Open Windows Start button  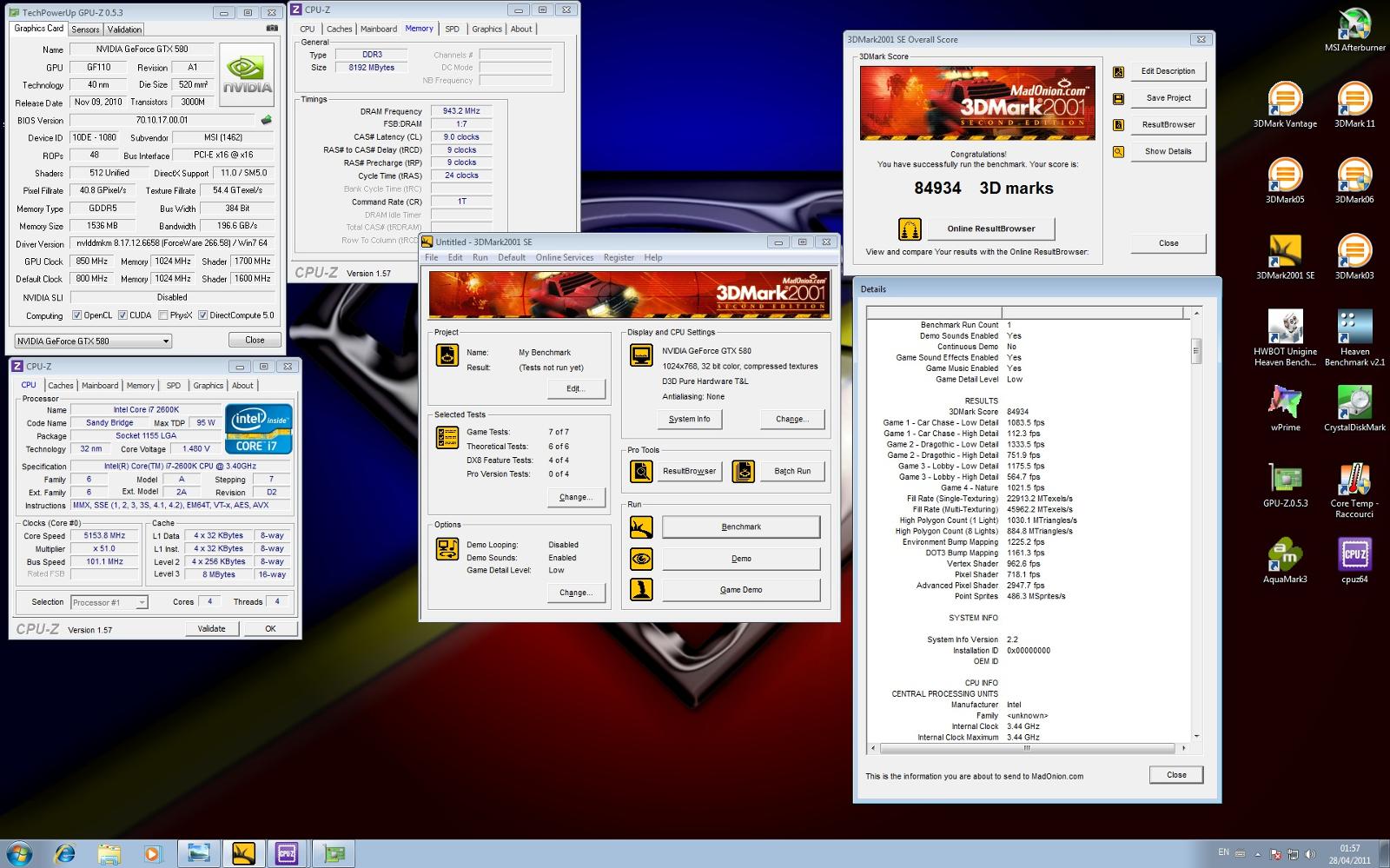pyautogui.click(x=19, y=853)
